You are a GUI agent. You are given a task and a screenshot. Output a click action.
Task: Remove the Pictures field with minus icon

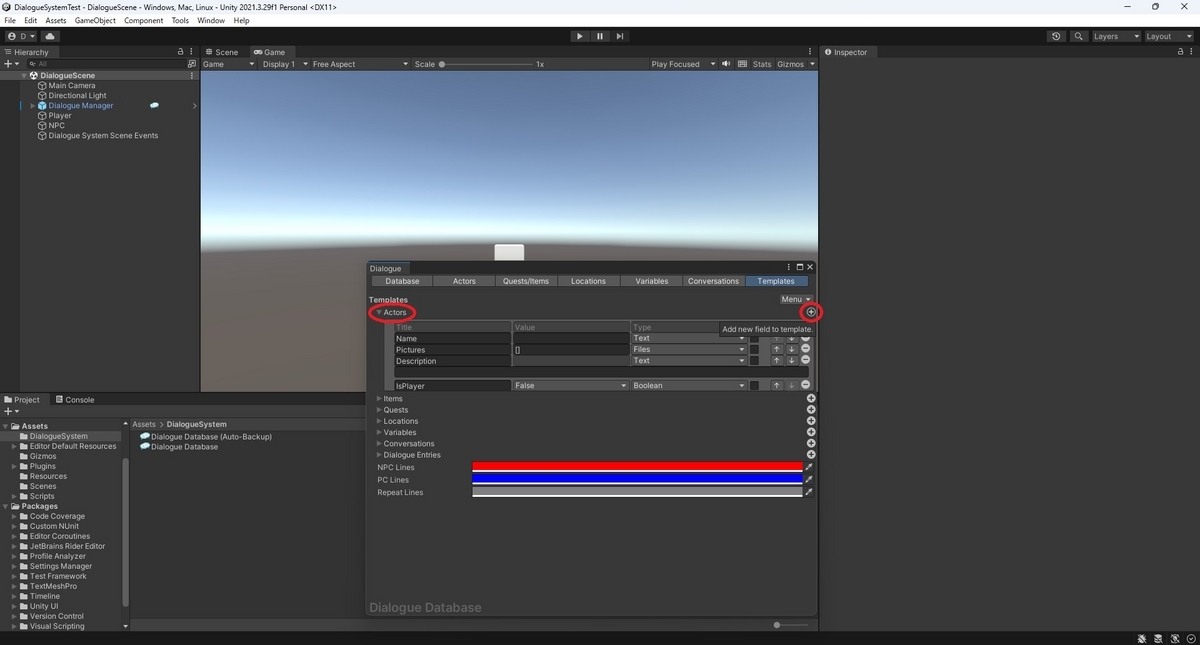805,349
